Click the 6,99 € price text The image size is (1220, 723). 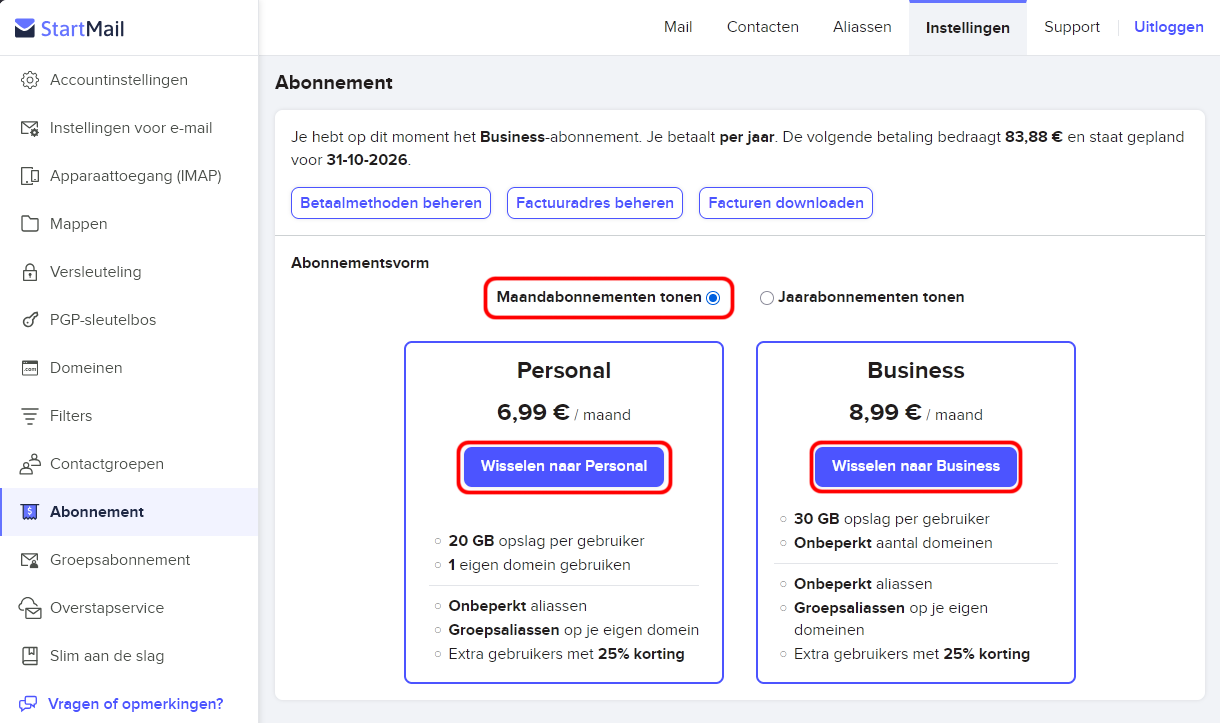(x=533, y=413)
